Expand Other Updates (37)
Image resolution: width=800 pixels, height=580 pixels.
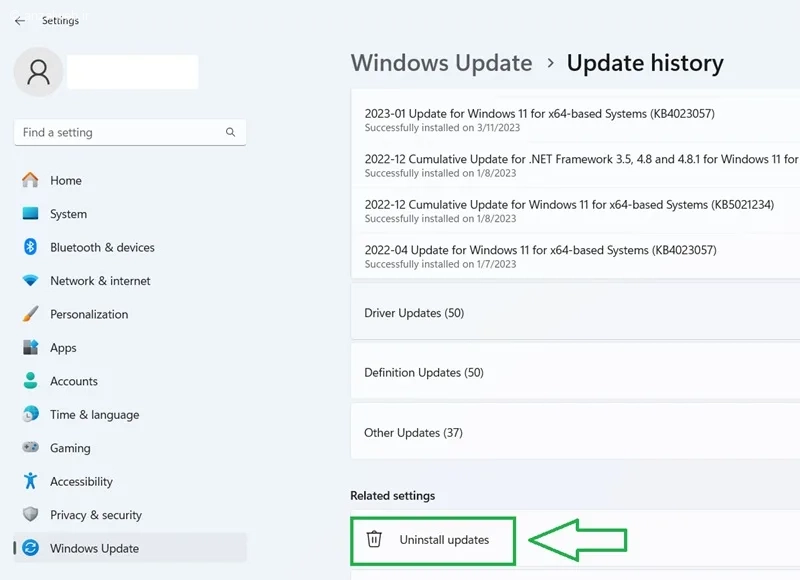coord(576,433)
